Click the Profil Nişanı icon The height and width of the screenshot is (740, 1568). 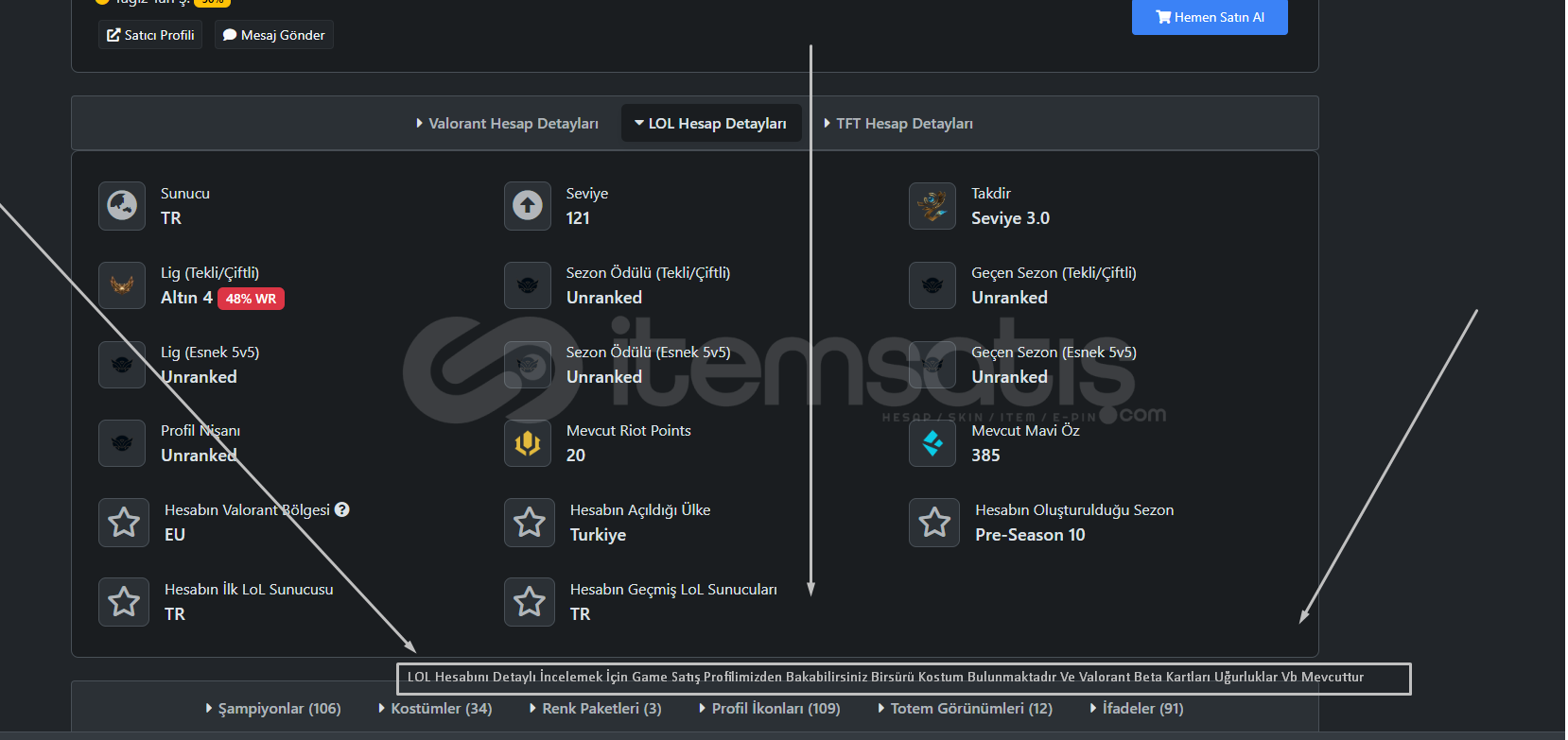coord(122,442)
